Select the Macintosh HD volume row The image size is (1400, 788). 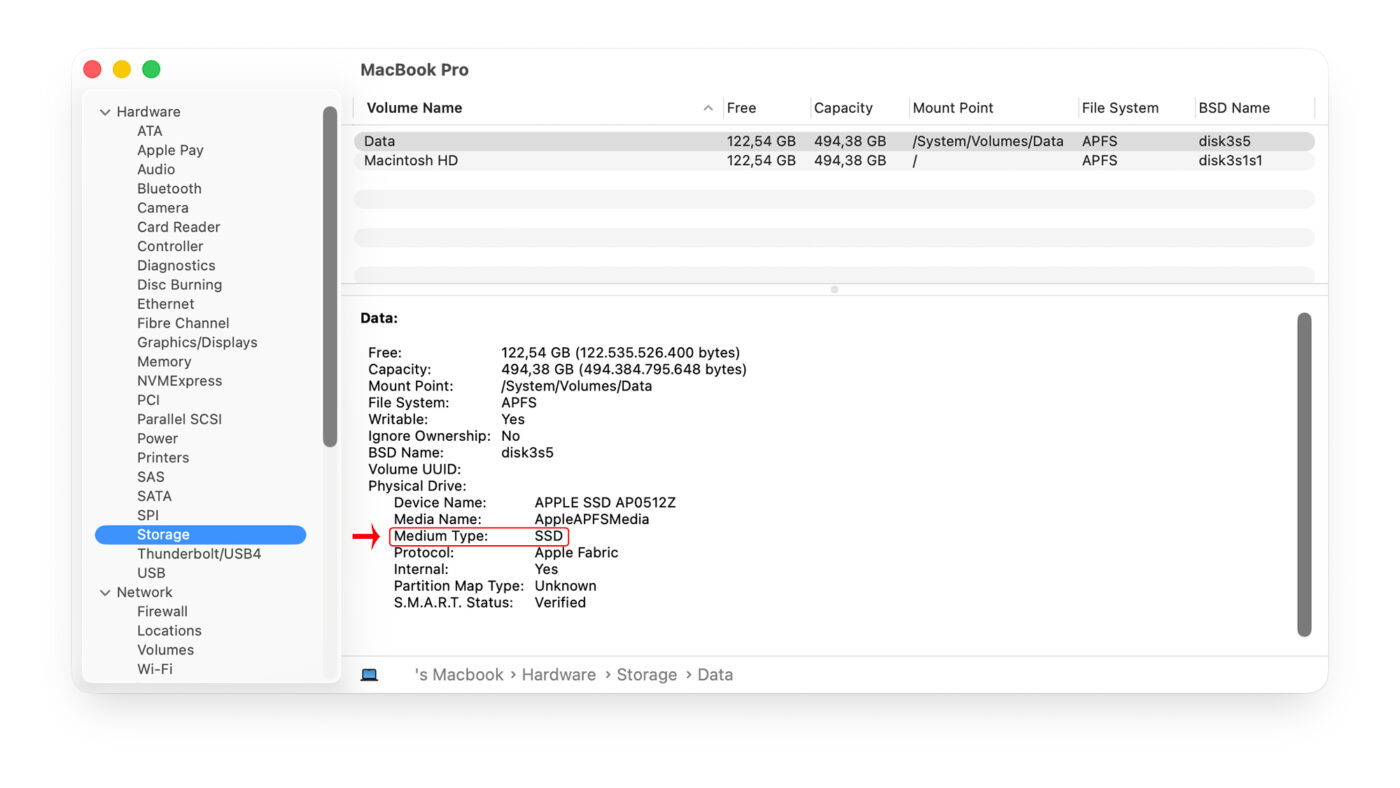(x=411, y=161)
